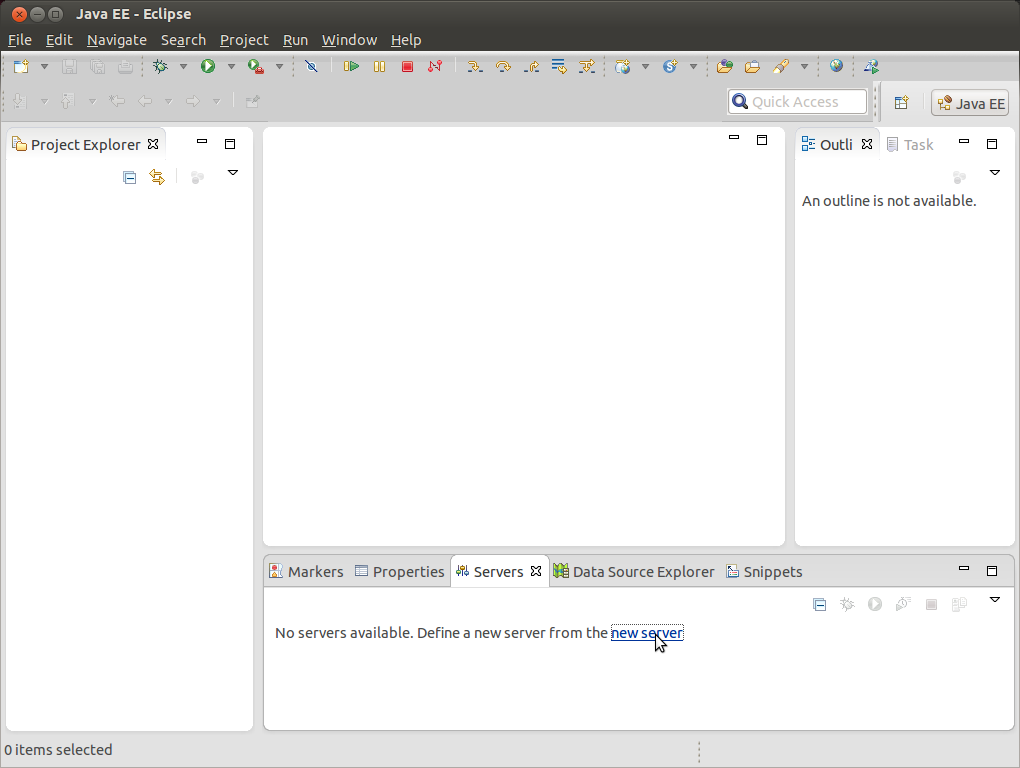Click the Project Explorer tab title
This screenshot has width=1020, height=768.
click(x=86, y=144)
